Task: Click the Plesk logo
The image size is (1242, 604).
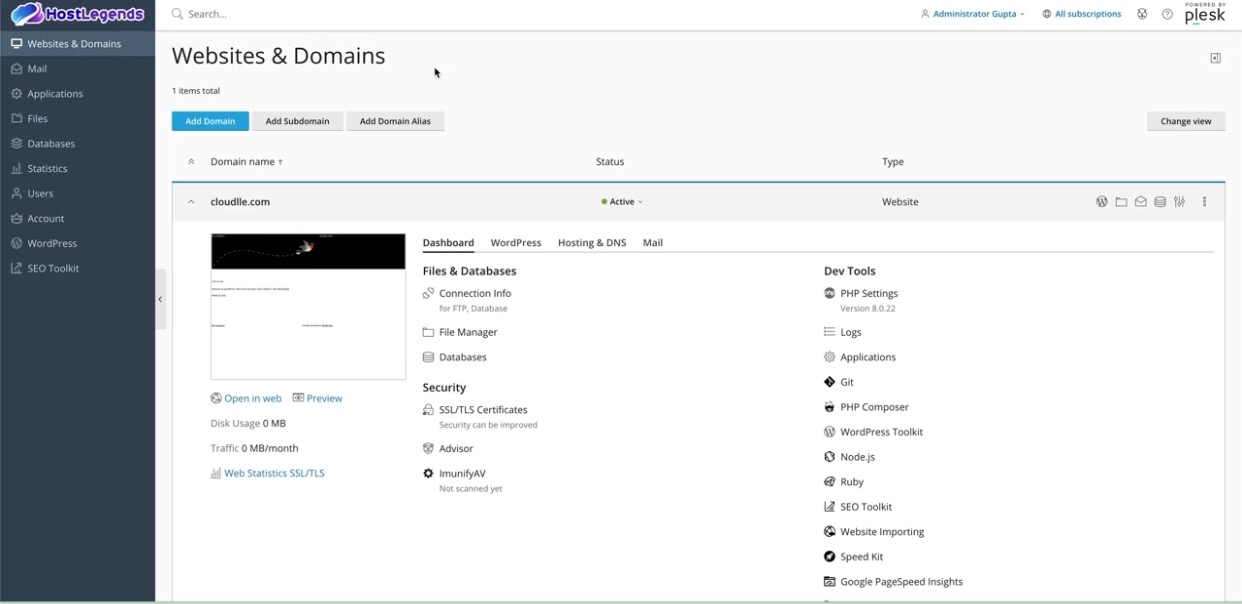Action: pos(1204,13)
